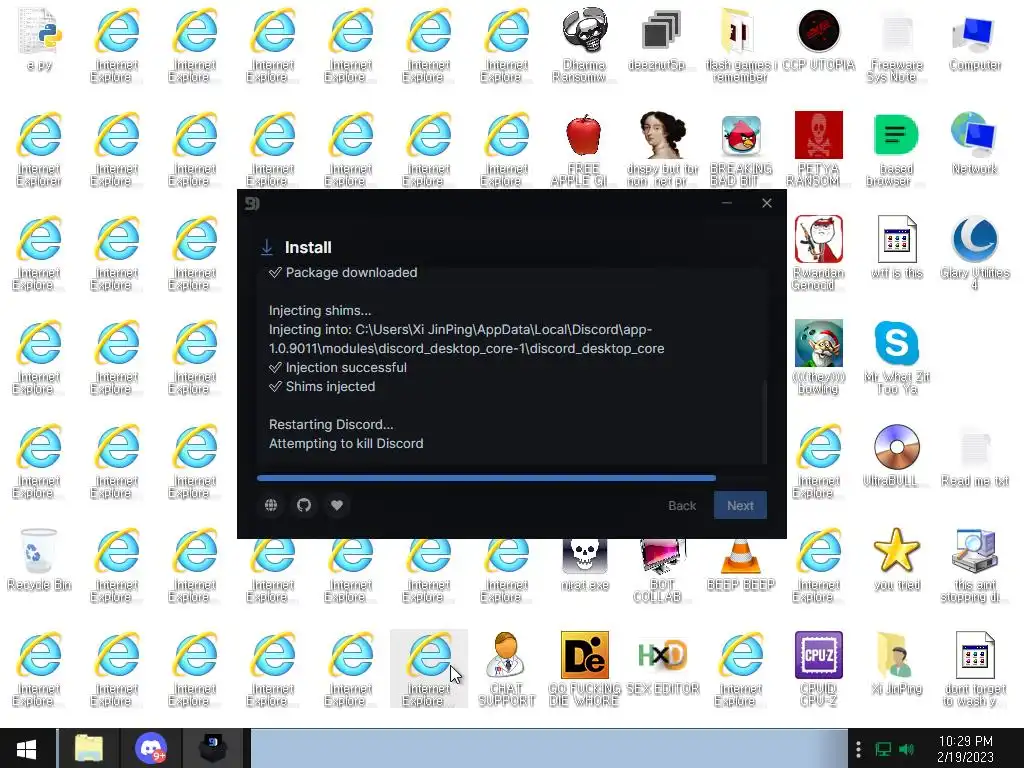Select the CHAT SUPPORT doctor icon

[x=506, y=669]
